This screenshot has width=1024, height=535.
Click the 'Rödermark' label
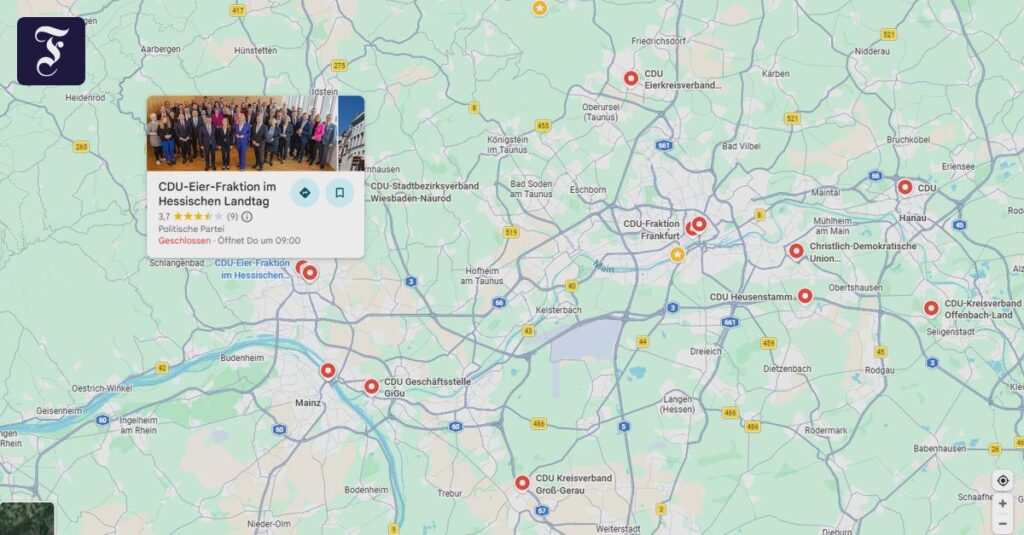[x=825, y=430]
